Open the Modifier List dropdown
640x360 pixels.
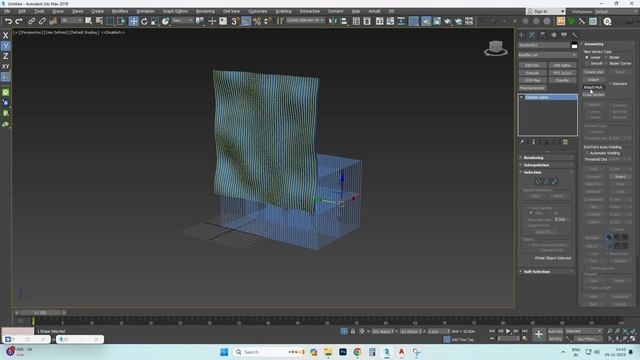click(x=547, y=55)
